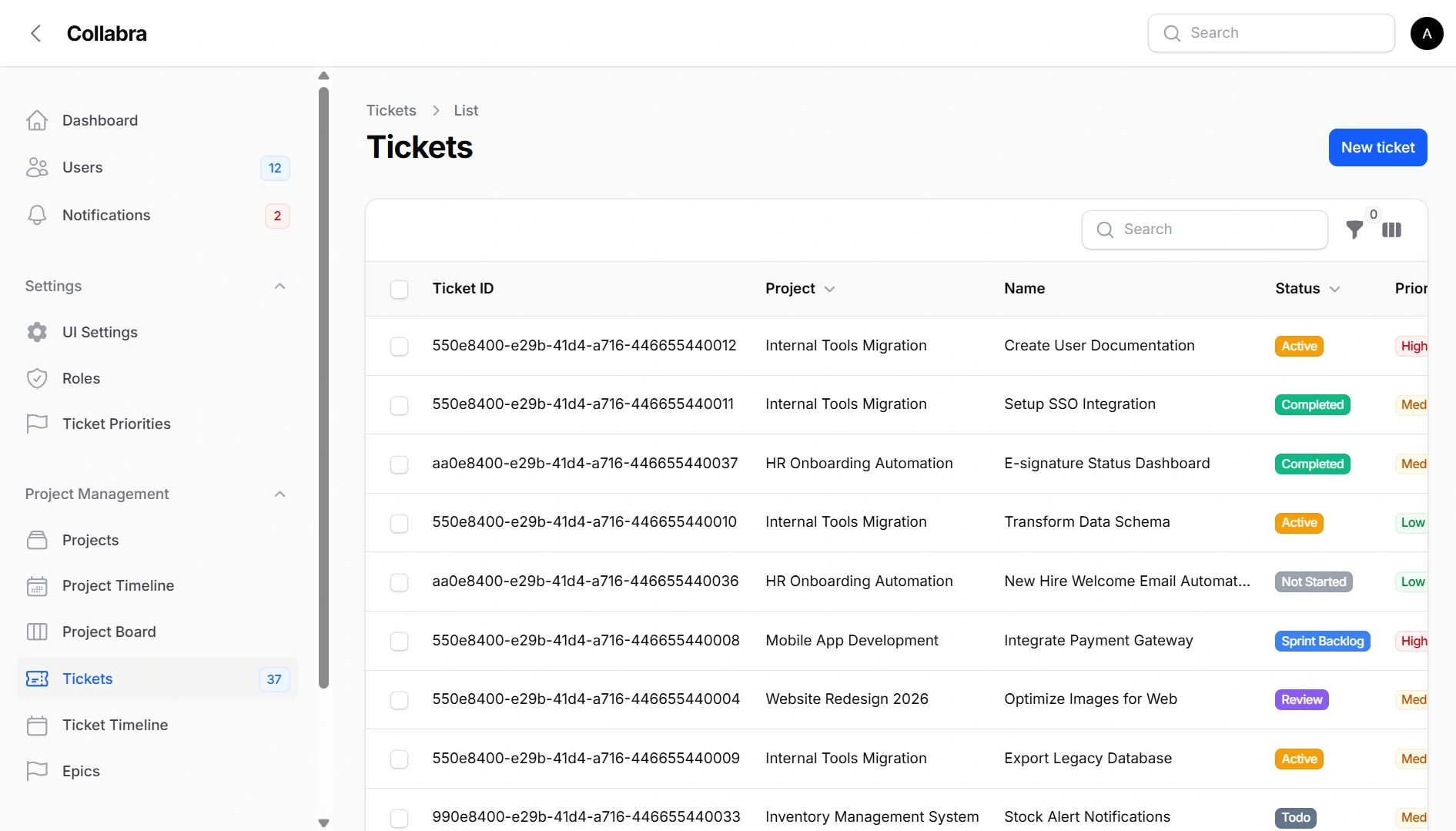
Task: Toggle the select-all tickets checkbox
Action: click(x=399, y=290)
